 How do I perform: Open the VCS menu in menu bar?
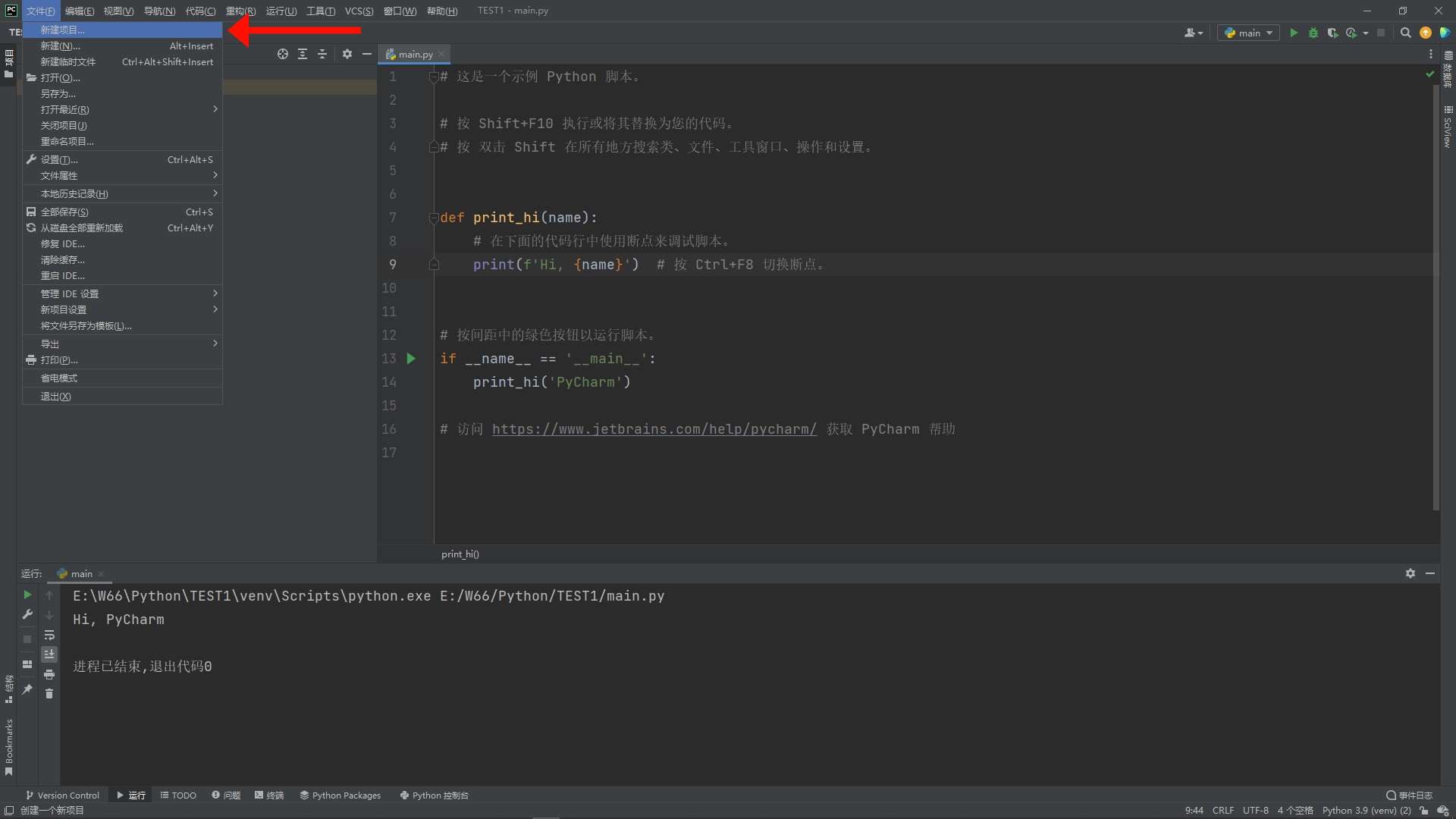359,11
